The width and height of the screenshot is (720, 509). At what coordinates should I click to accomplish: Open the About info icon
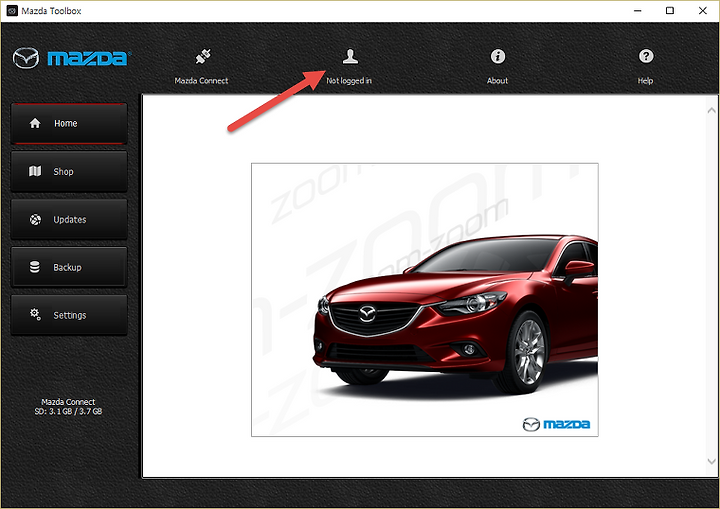(498, 56)
